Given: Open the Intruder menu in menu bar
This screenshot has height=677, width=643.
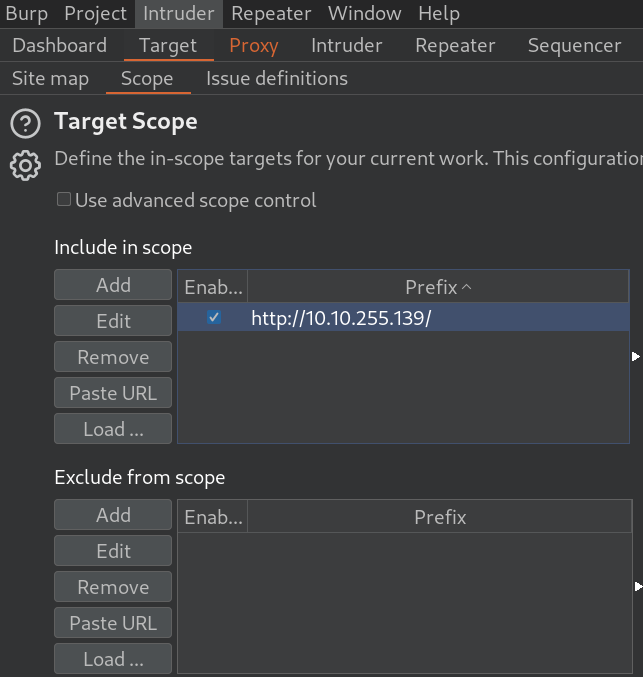Looking at the screenshot, I should click(179, 14).
